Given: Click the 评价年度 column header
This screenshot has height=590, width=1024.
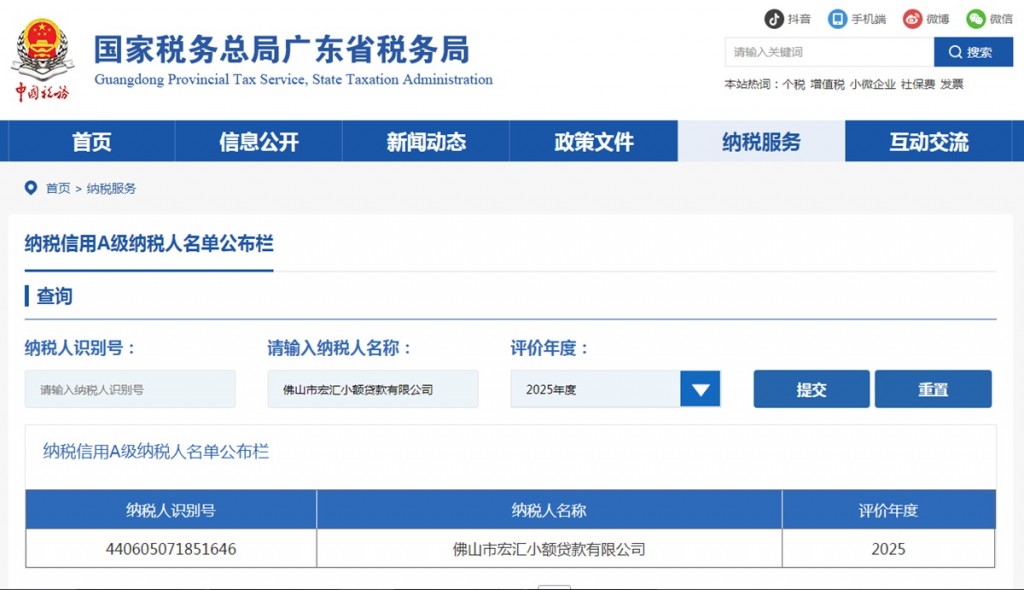Looking at the screenshot, I should pyautogui.click(x=889, y=510).
